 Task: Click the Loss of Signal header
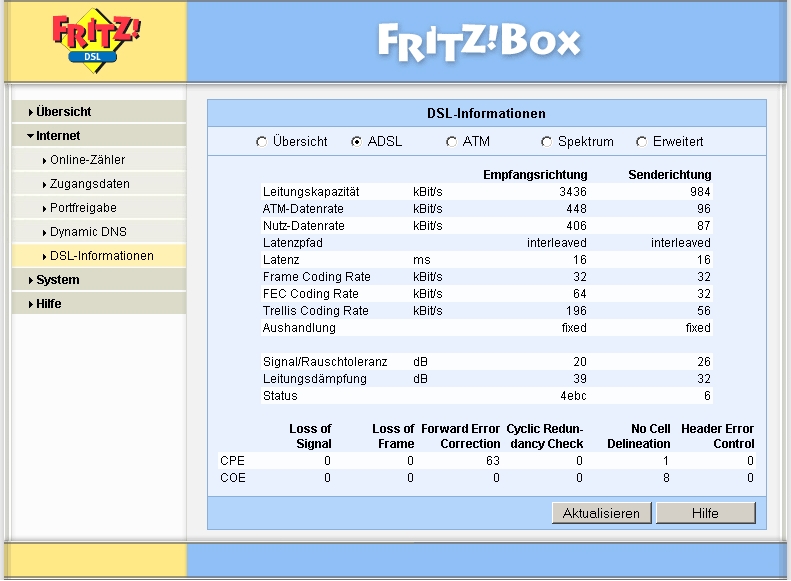point(310,436)
